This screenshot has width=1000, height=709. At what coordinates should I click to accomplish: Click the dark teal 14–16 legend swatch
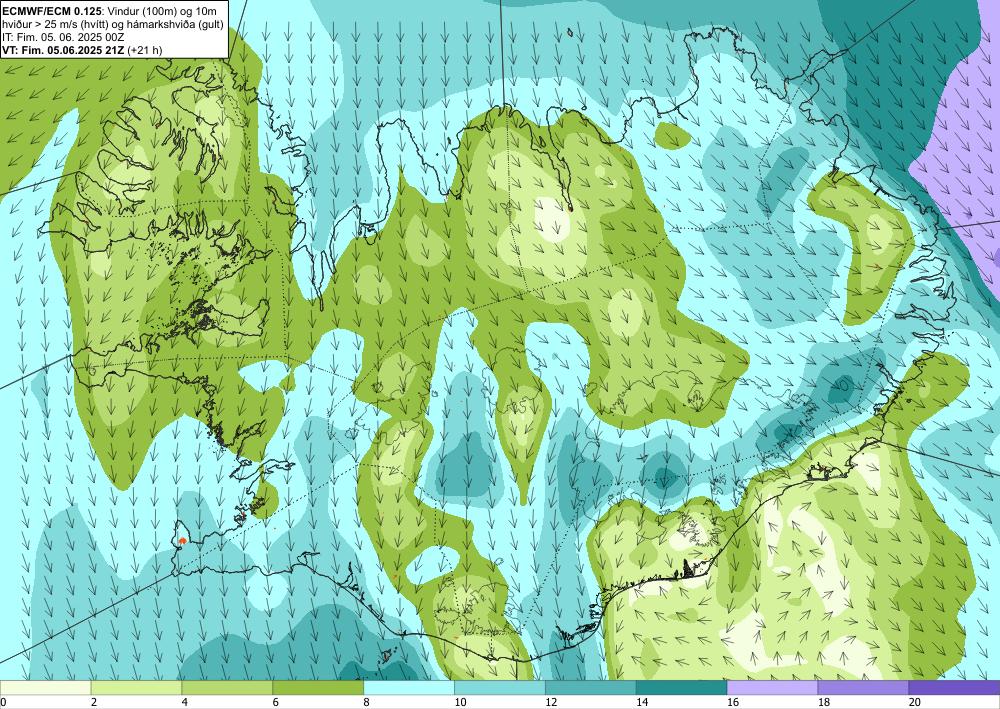coord(682,688)
